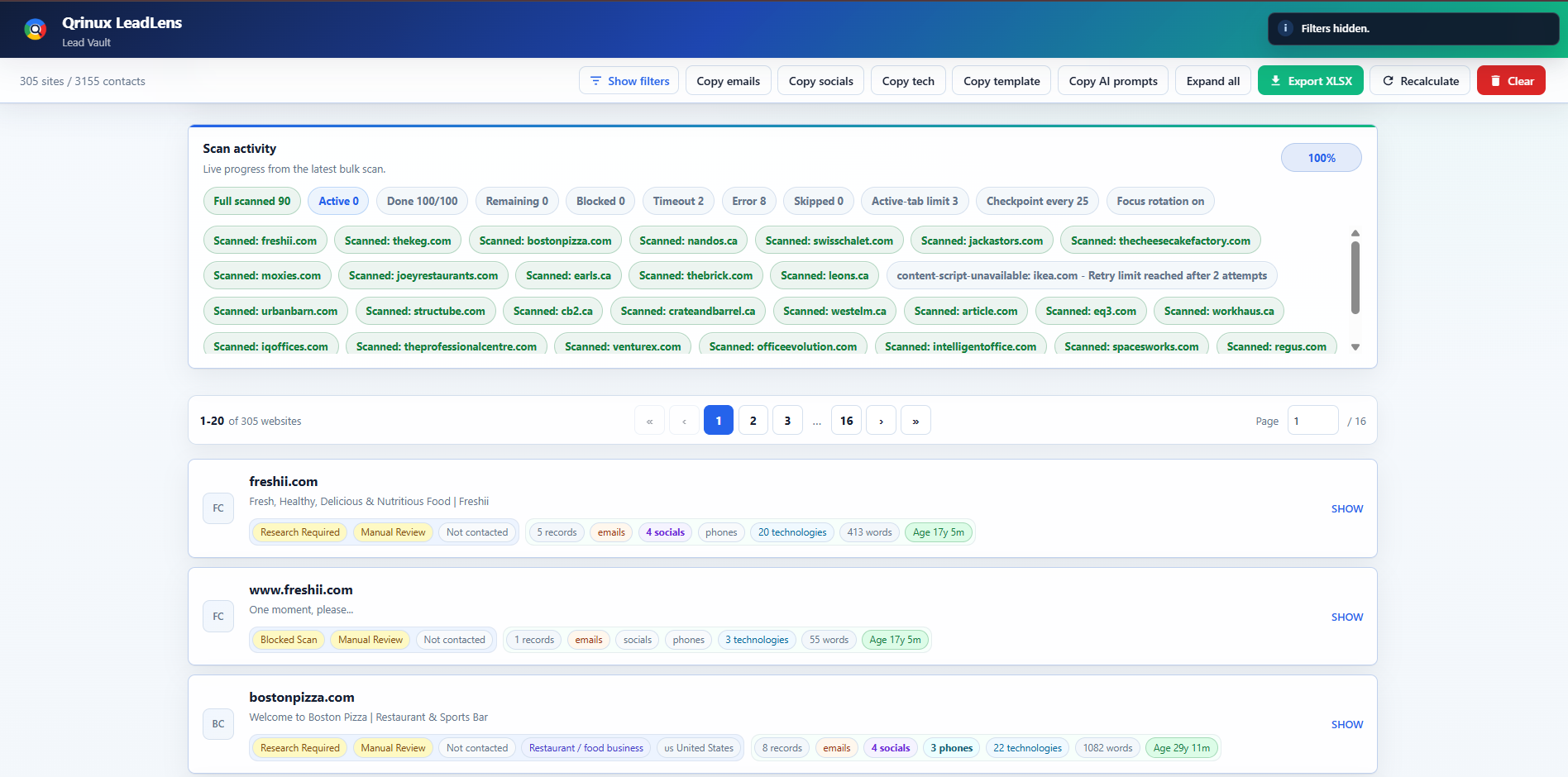Viewport: 1568px width, 777px height.
Task: Click the info icon in Filters hidden notification
Action: pos(1285,28)
